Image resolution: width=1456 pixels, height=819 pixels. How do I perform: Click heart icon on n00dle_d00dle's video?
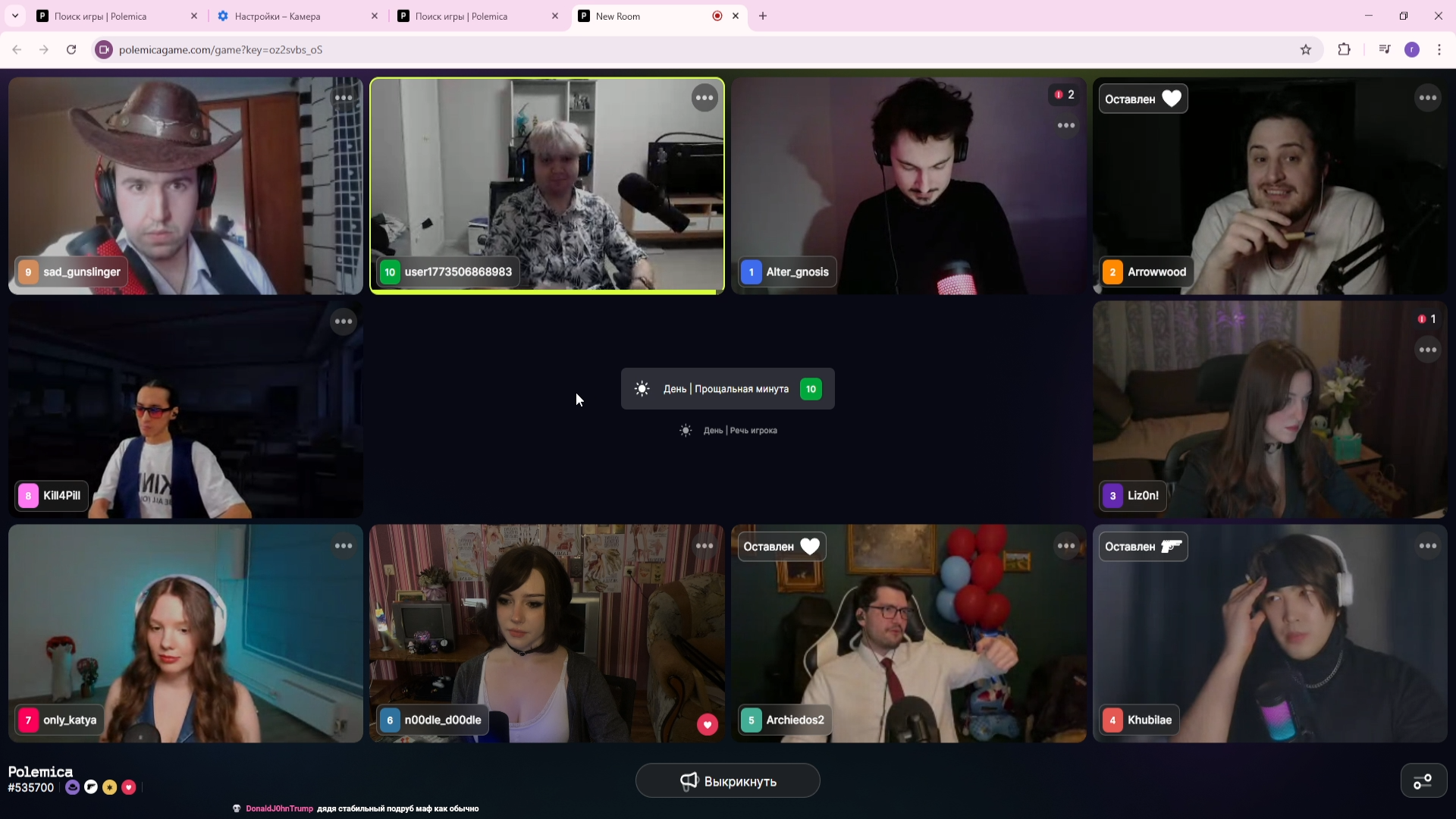[x=707, y=725]
